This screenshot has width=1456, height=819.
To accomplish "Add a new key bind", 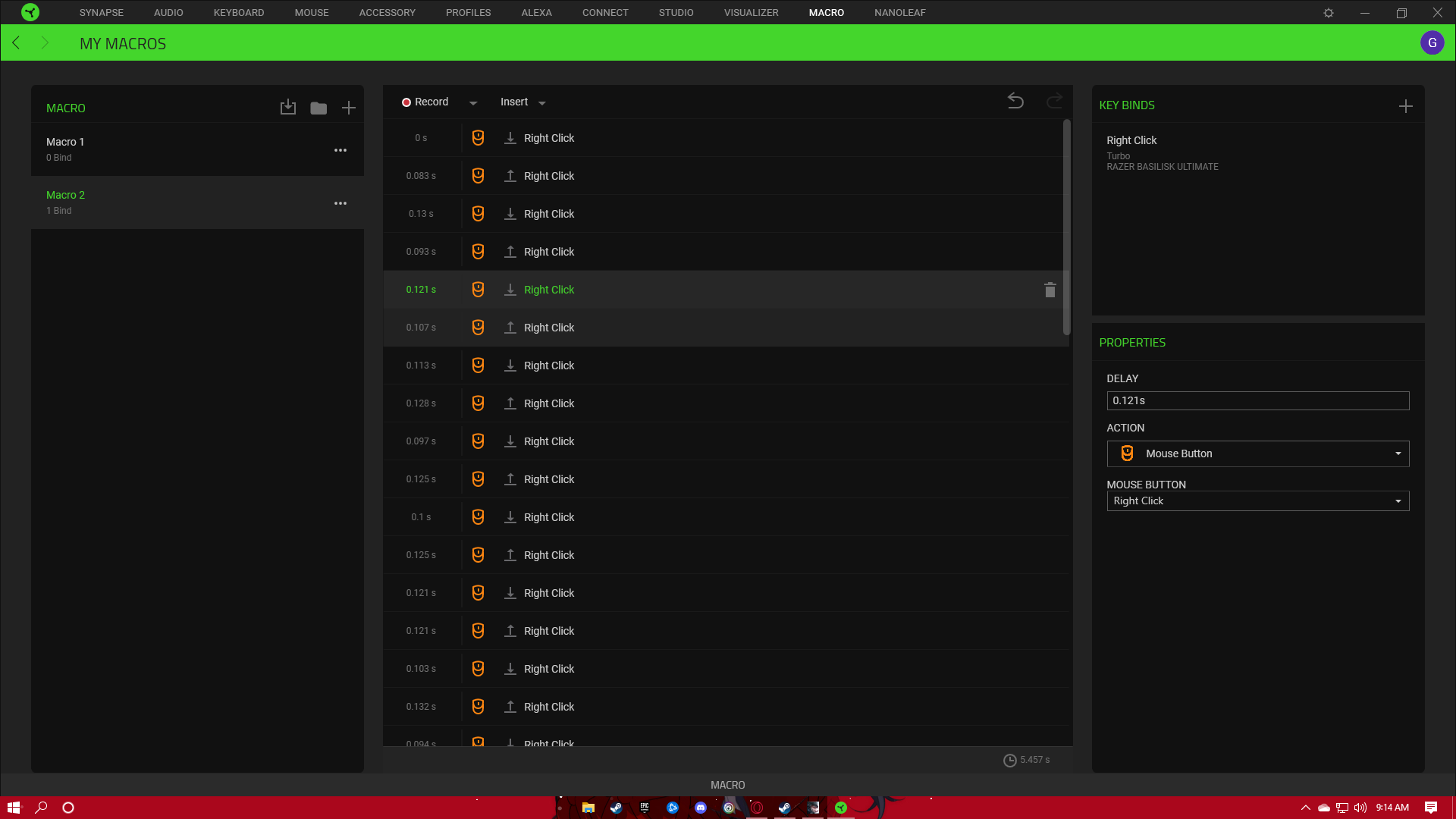I will click(1405, 106).
